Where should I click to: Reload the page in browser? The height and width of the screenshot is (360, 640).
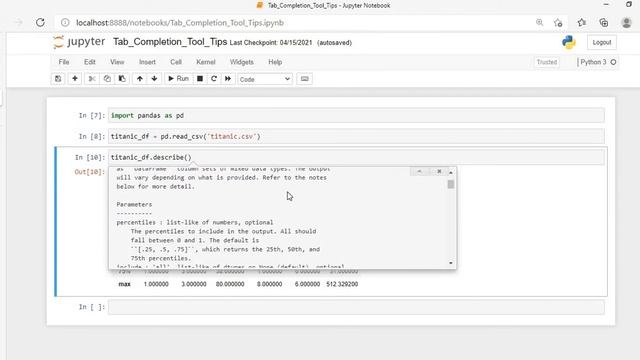(40, 22)
